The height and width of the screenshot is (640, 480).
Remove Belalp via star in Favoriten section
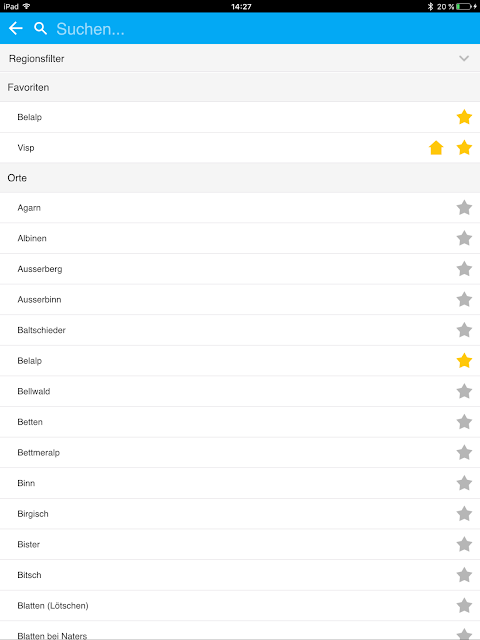(464, 117)
